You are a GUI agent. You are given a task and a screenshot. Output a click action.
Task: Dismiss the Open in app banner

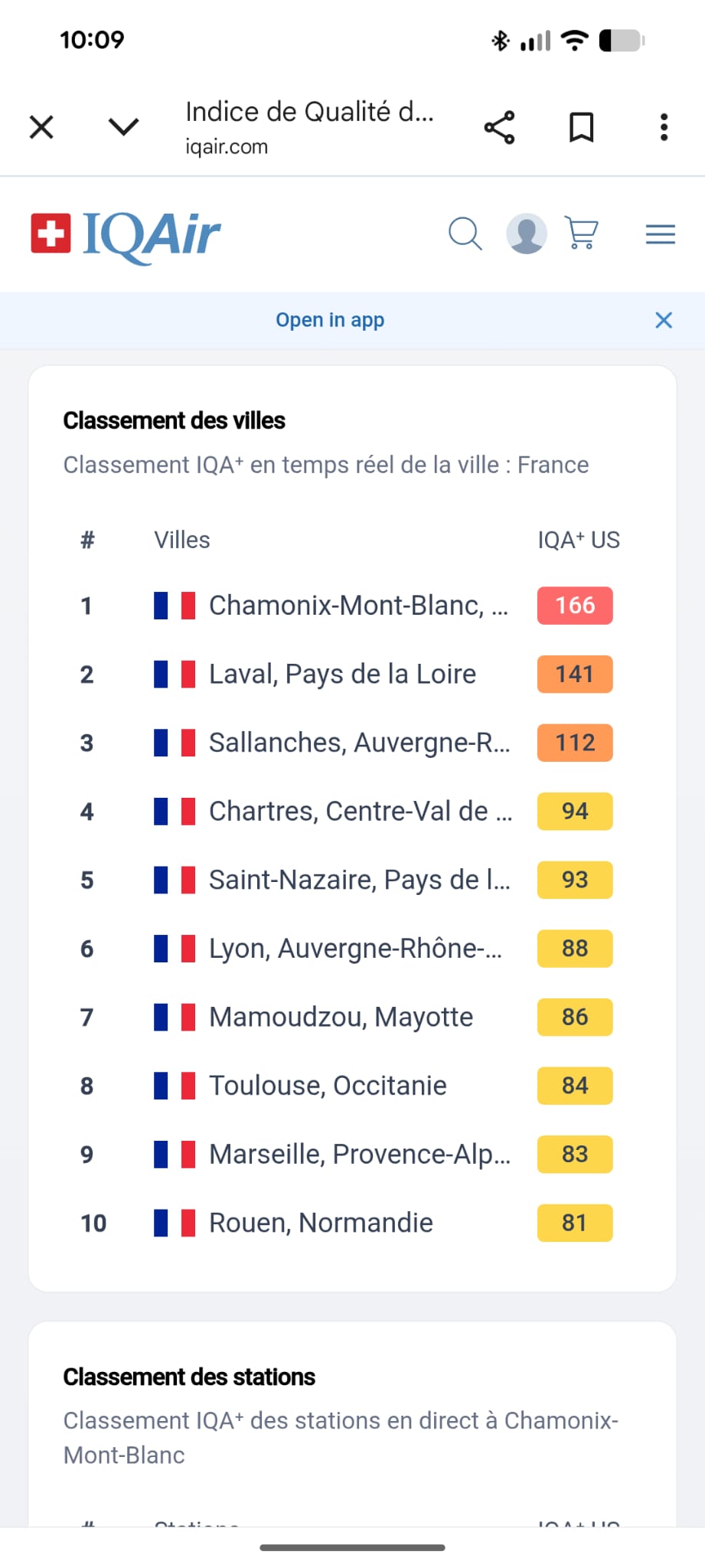point(664,320)
